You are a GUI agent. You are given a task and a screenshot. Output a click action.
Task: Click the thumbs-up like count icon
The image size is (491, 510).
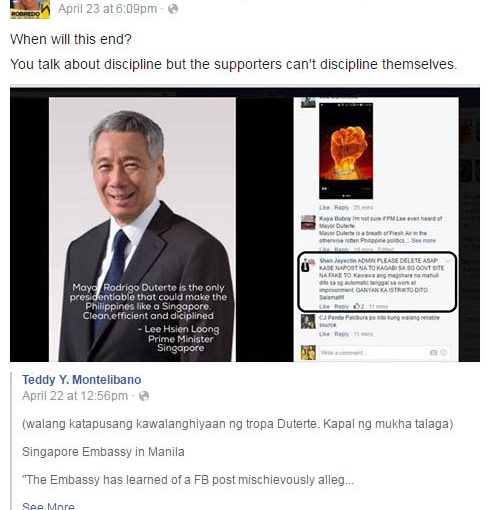[356, 306]
